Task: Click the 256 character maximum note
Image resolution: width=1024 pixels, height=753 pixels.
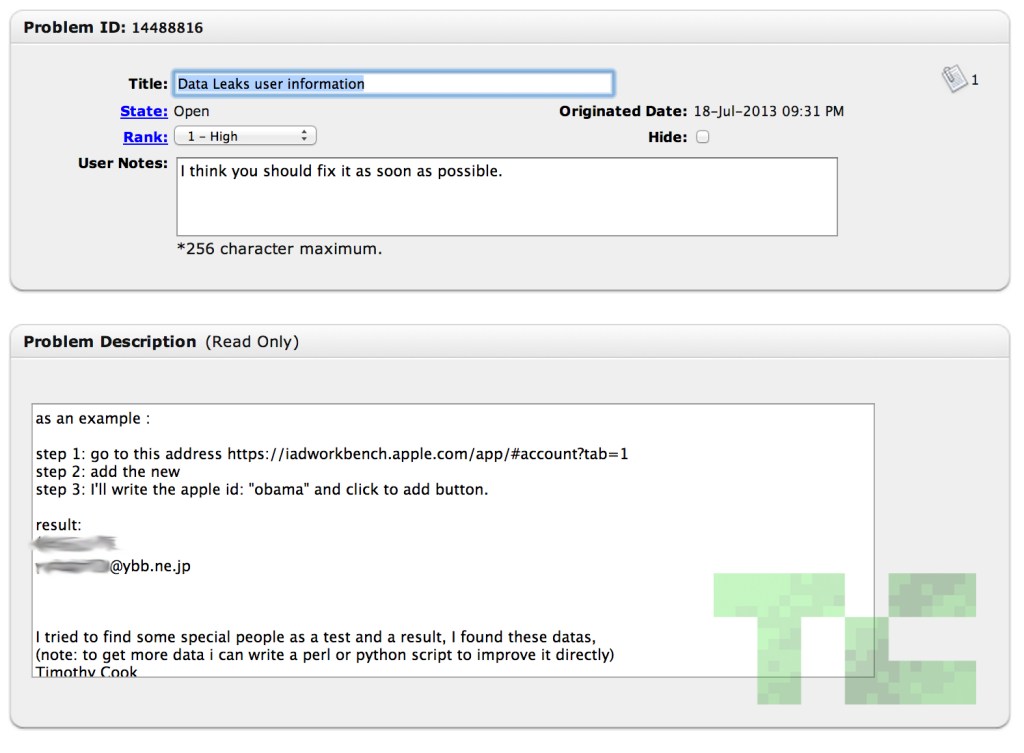Action: click(279, 249)
